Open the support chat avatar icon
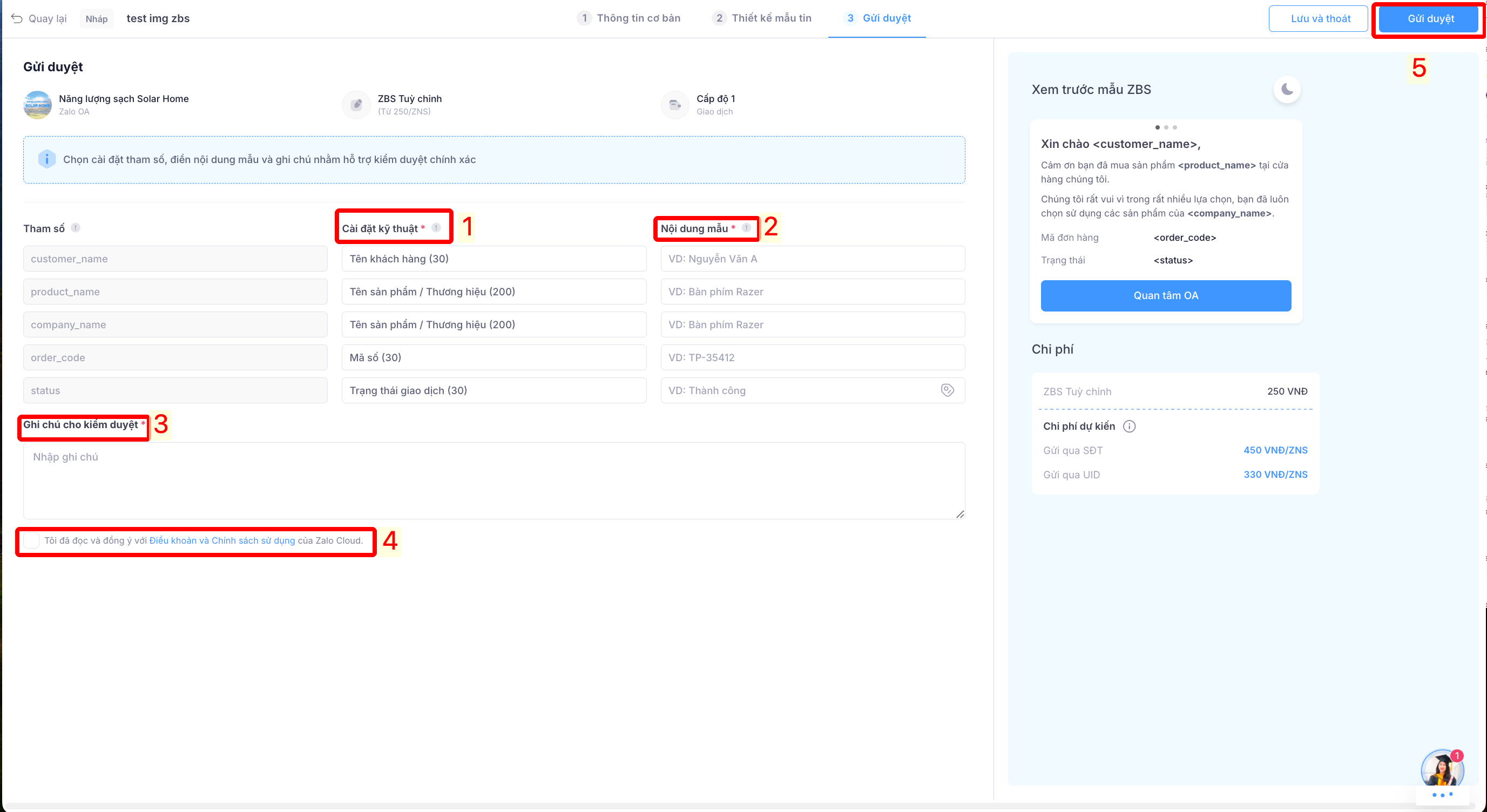 [x=1442, y=770]
